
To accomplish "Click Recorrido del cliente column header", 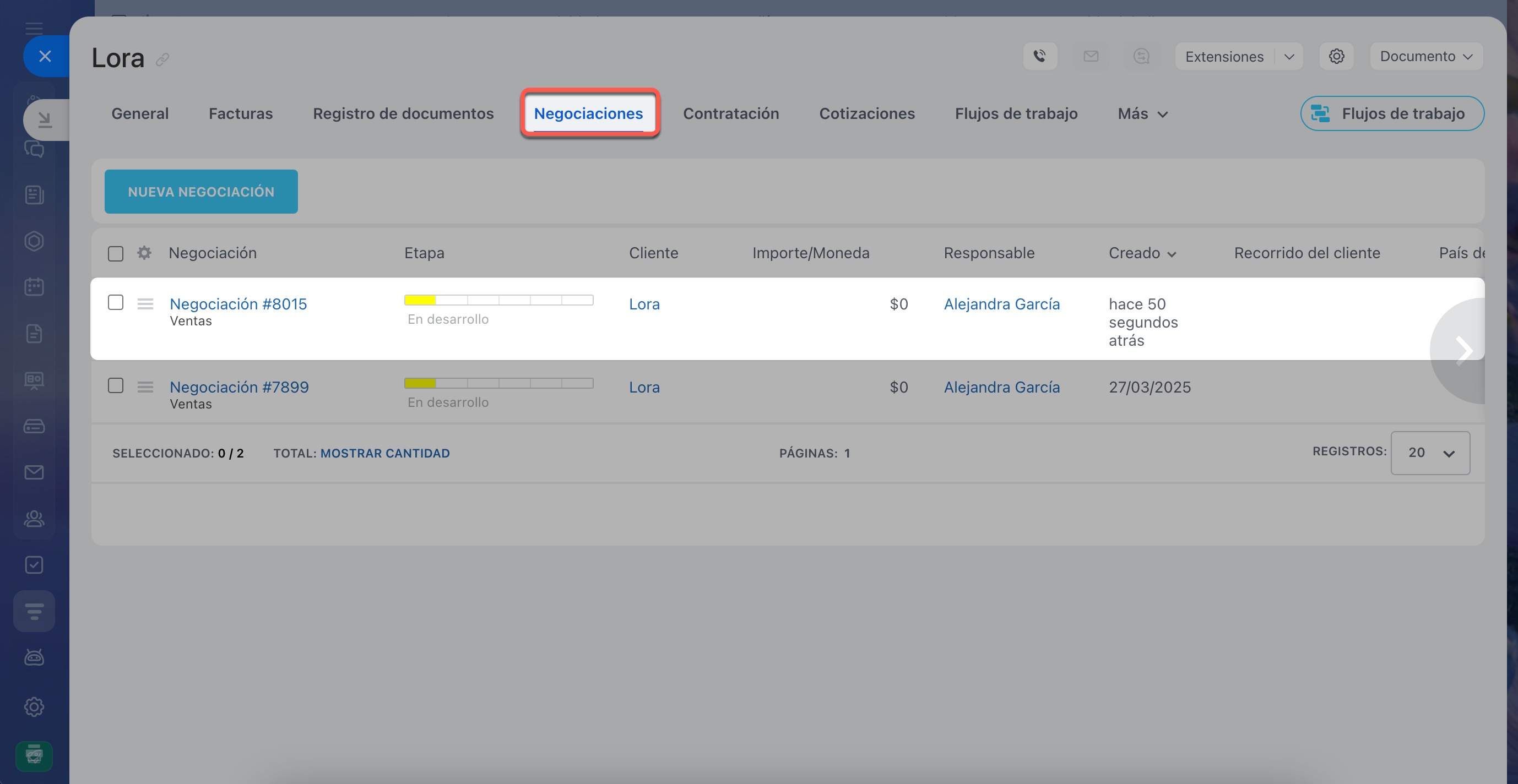I will tap(1307, 253).
